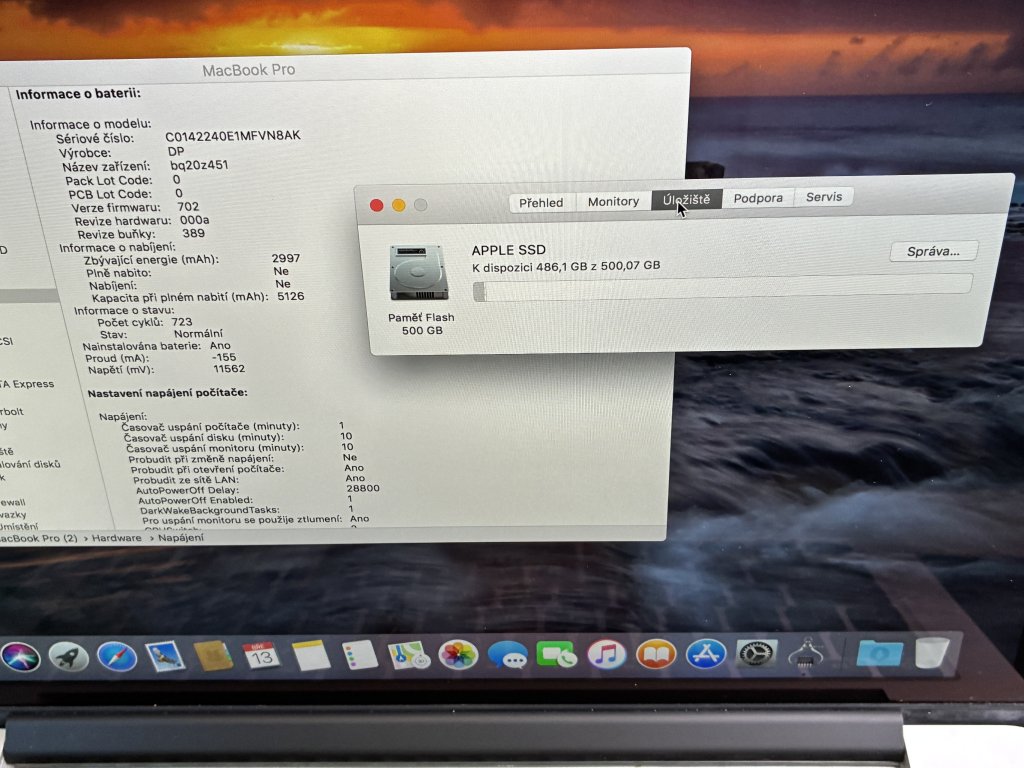Viewport: 1024px width, 768px height.
Task: Click the Paměť Flash drive icon
Action: (x=421, y=273)
